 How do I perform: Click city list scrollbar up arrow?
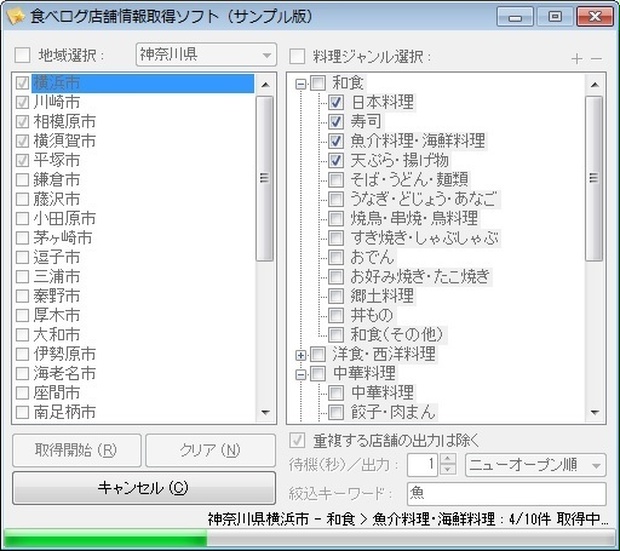coord(265,85)
